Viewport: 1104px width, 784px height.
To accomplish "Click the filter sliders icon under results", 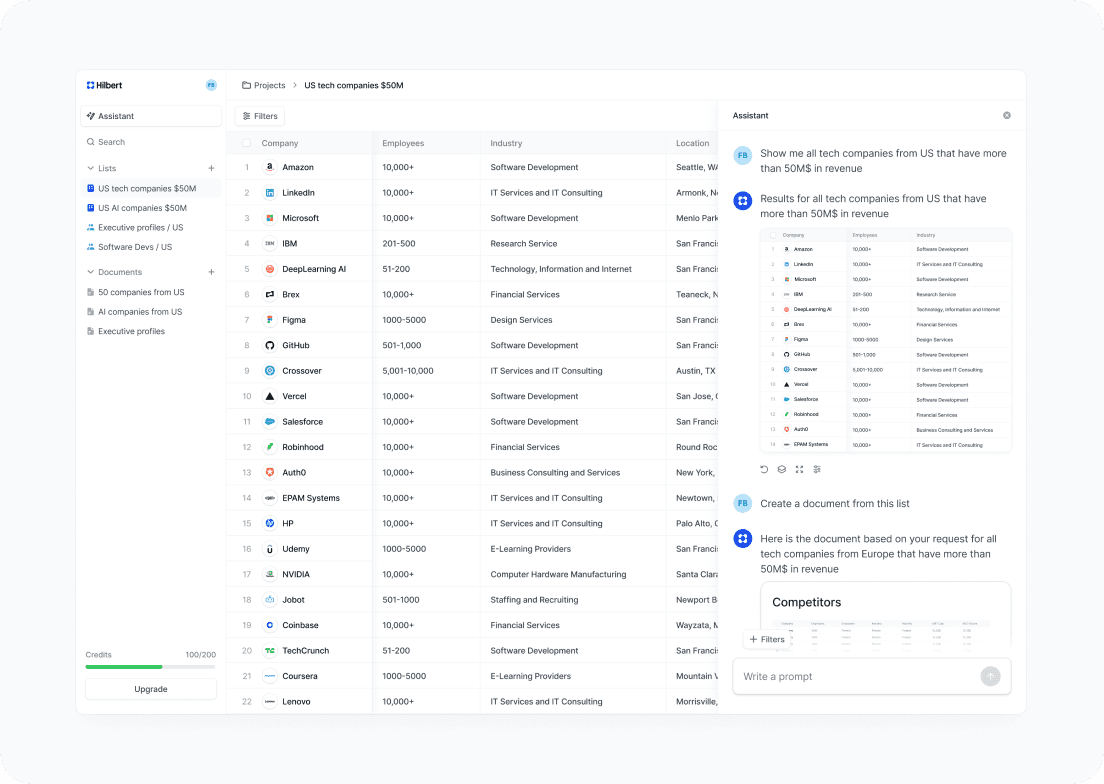I will pyautogui.click(x=817, y=469).
